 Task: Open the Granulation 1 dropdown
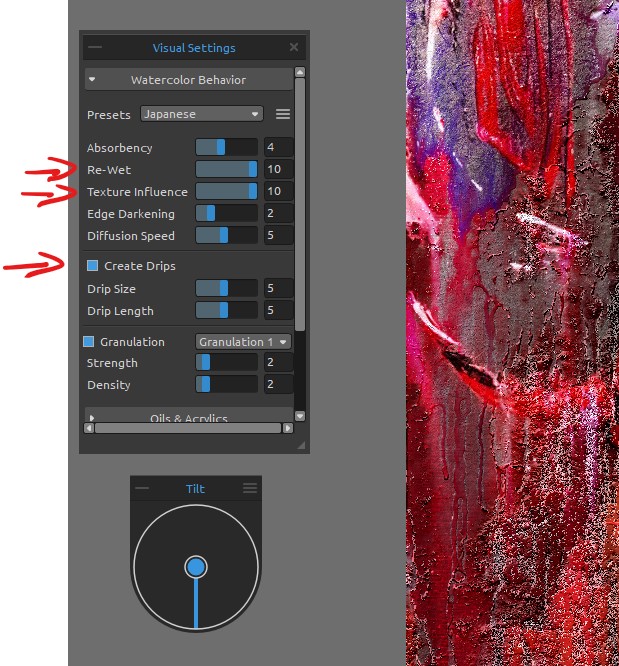(243, 341)
